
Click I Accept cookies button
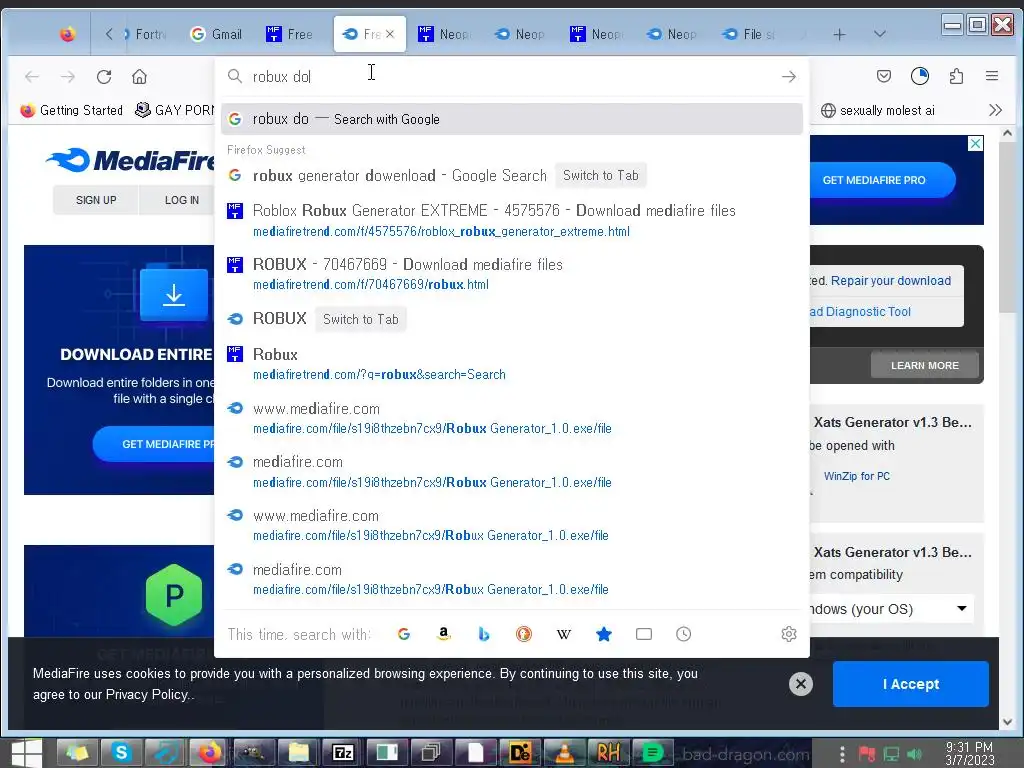point(910,684)
